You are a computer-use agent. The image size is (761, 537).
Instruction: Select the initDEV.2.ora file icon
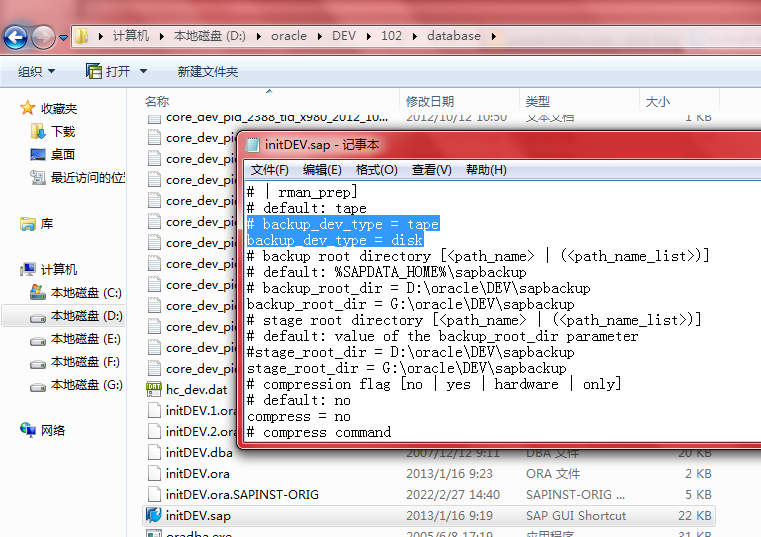(x=154, y=431)
